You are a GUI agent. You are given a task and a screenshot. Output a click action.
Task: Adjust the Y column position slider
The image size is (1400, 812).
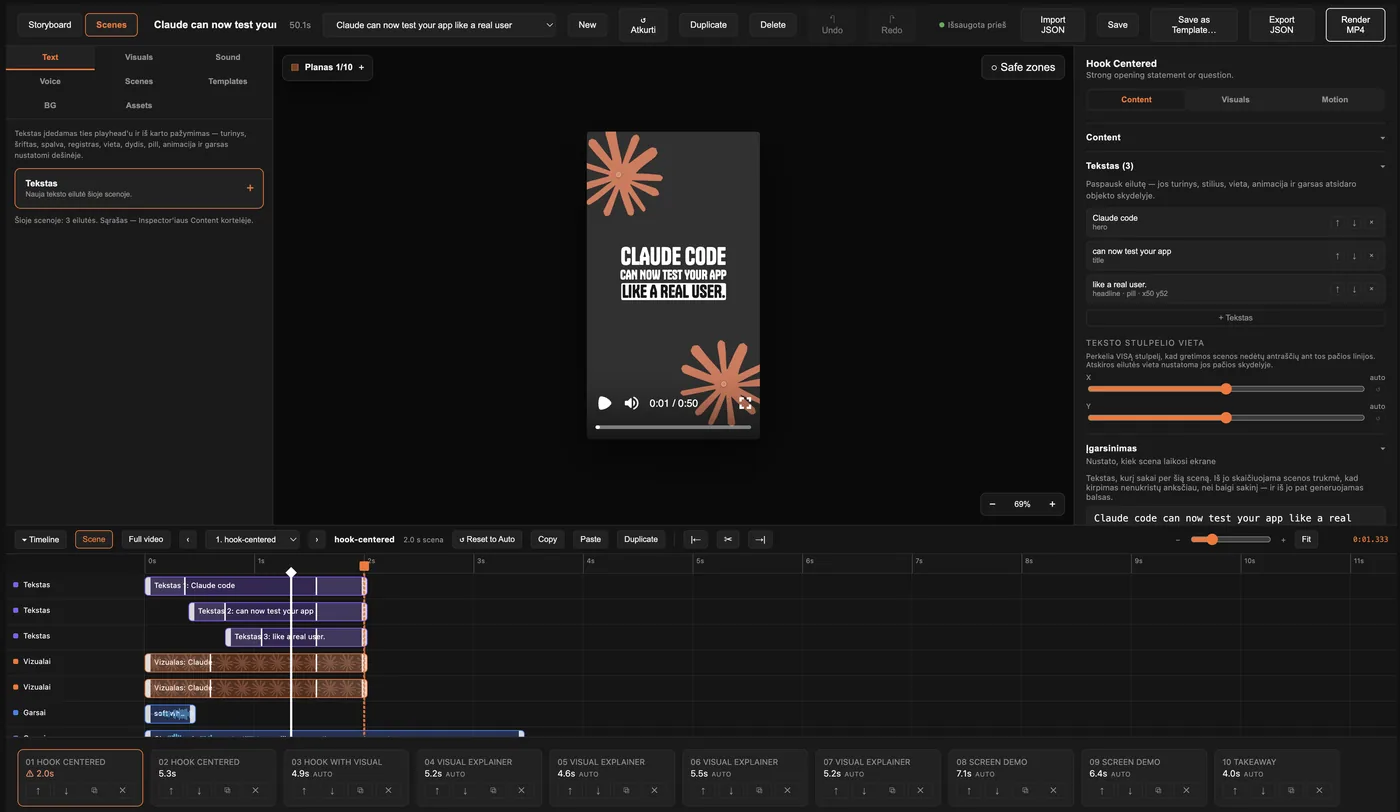click(1226, 418)
